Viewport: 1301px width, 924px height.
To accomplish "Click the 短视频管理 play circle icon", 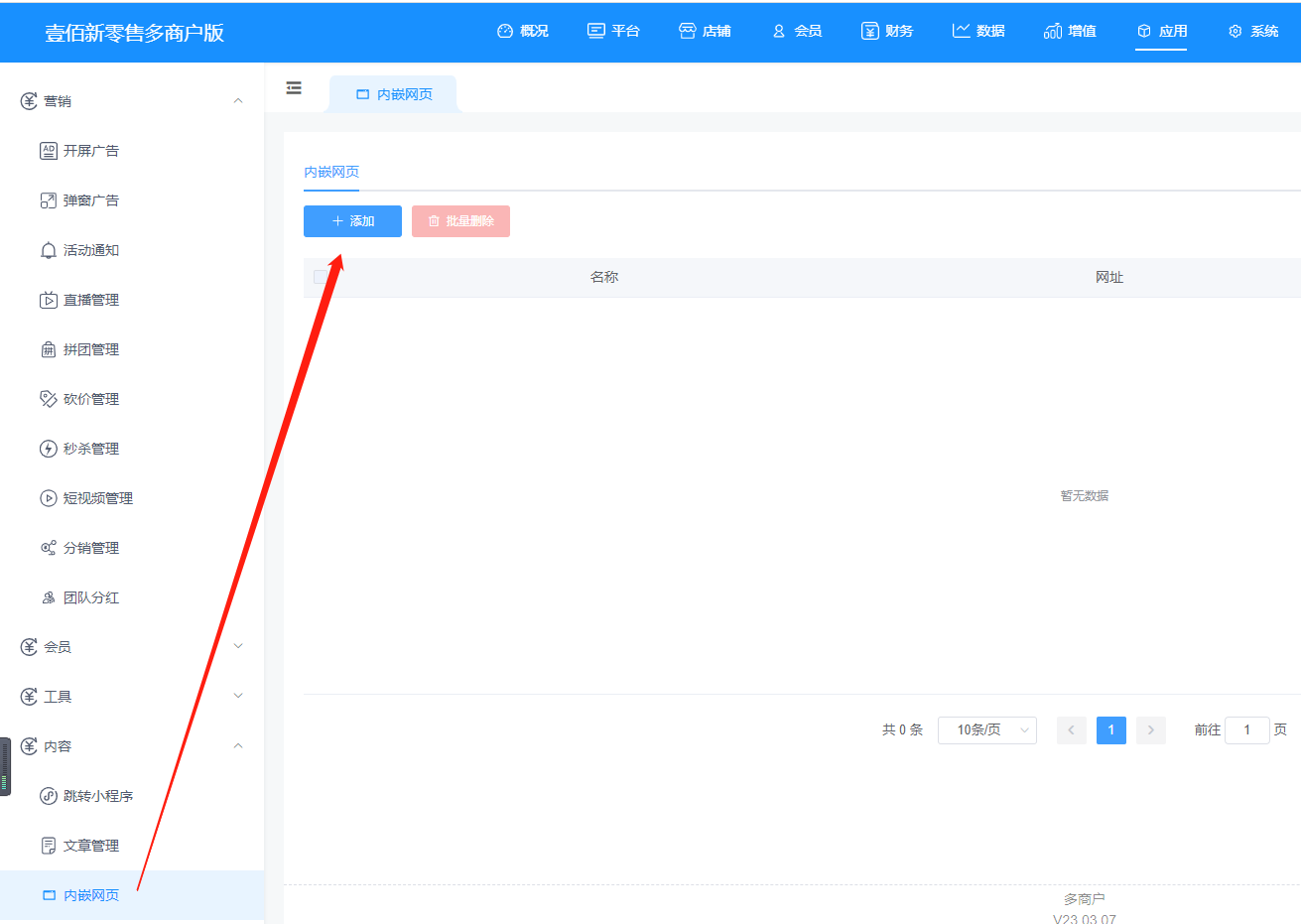I will (x=48, y=498).
